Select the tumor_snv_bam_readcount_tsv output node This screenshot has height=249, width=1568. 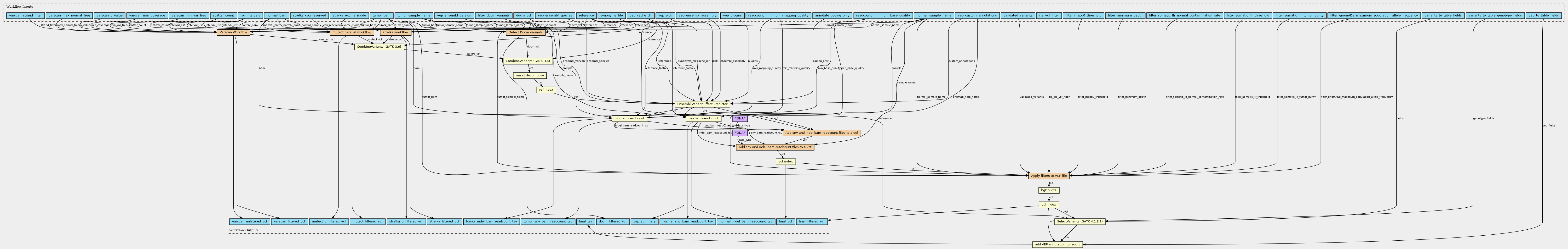pos(548,222)
